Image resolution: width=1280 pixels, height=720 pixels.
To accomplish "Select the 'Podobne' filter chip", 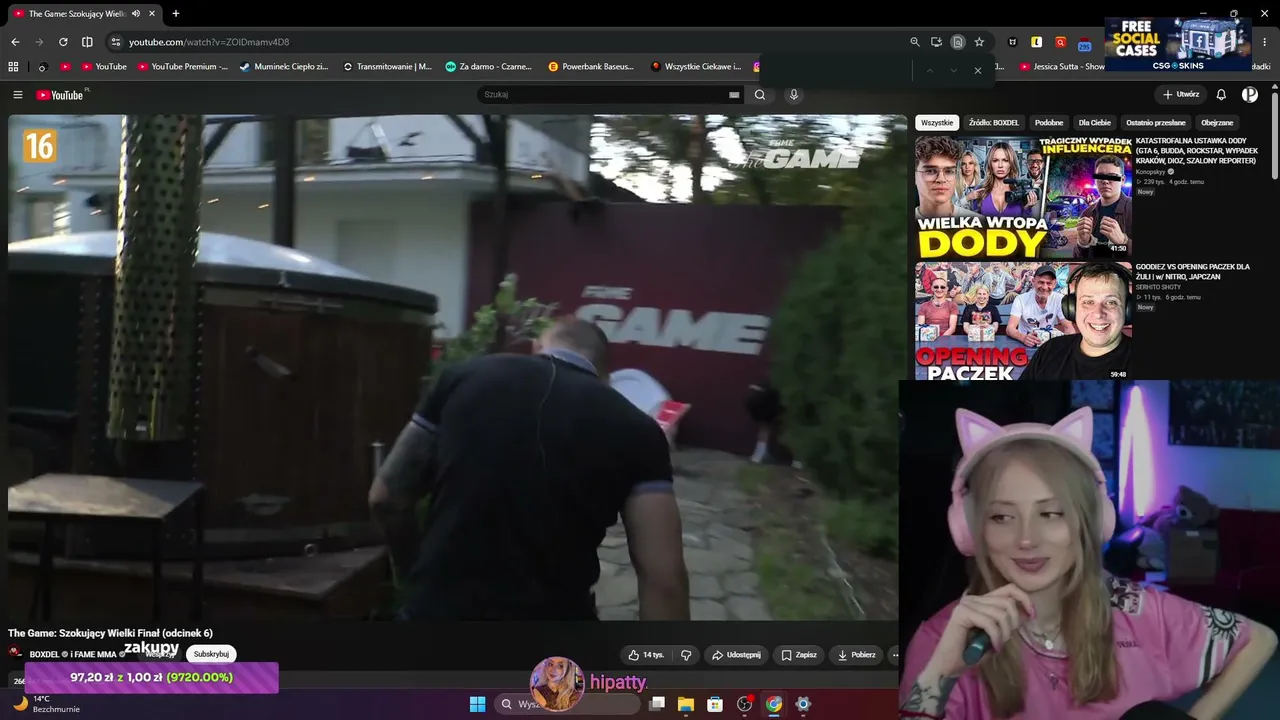I will click(1049, 123).
